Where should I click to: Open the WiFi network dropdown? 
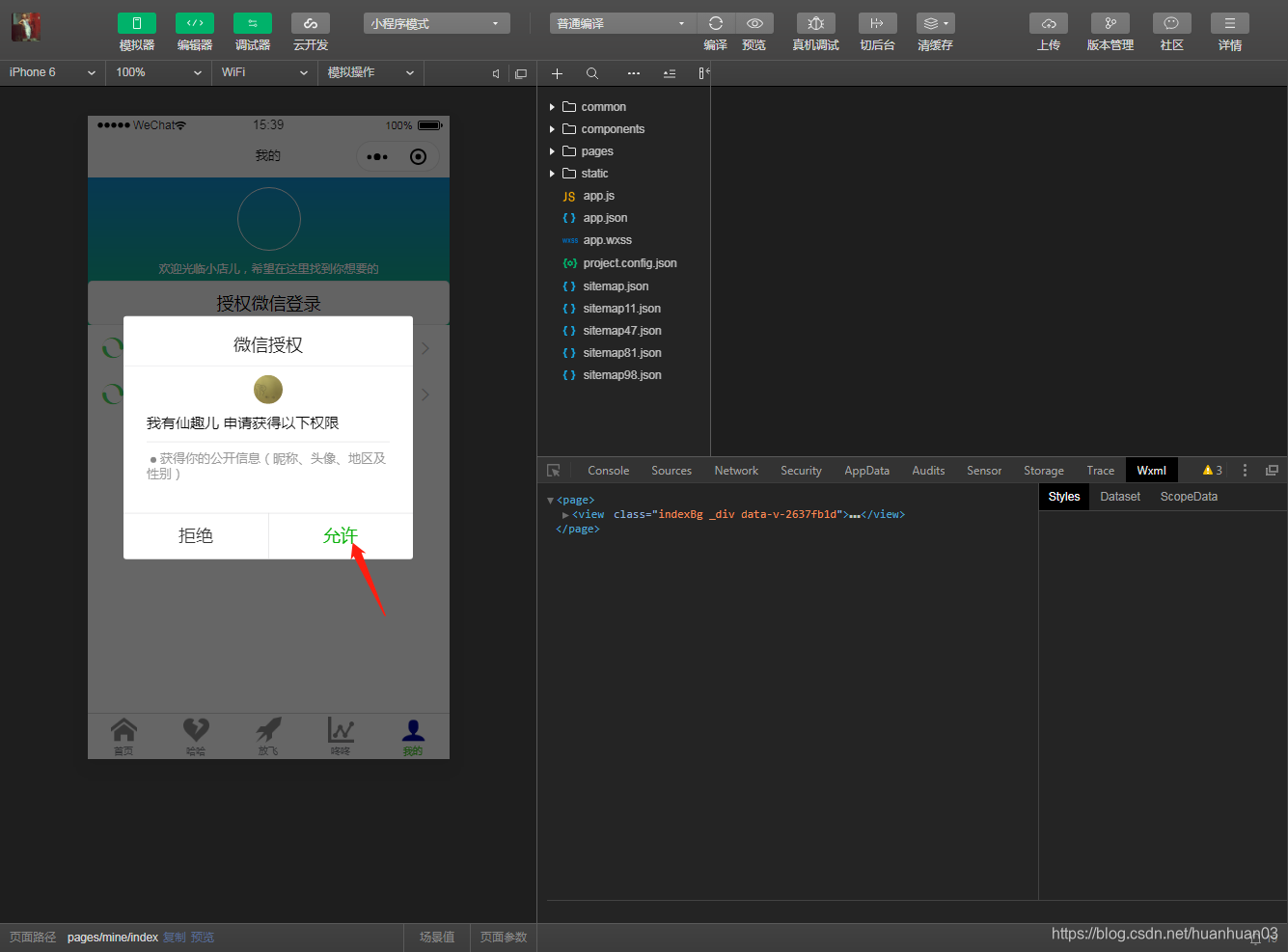[264, 72]
